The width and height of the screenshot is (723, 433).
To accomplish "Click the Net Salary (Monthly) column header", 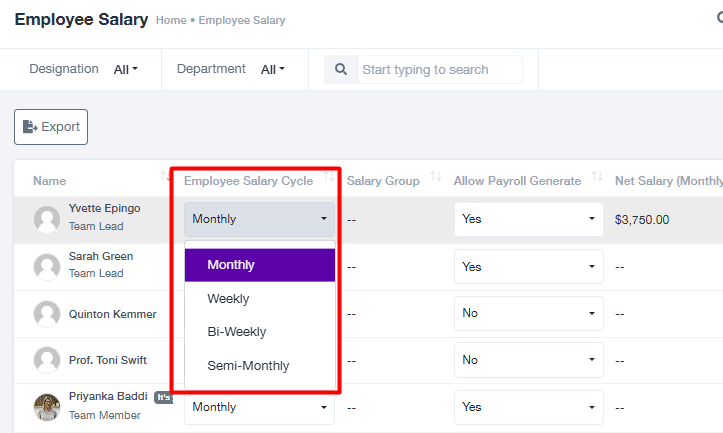I will point(669,181).
